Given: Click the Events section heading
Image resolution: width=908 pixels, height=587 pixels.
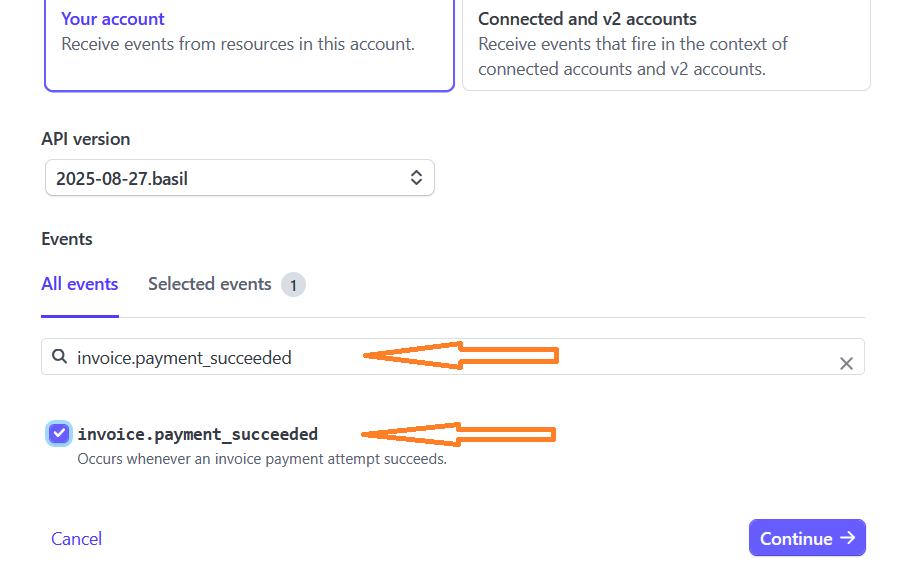Looking at the screenshot, I should pyautogui.click(x=67, y=239).
